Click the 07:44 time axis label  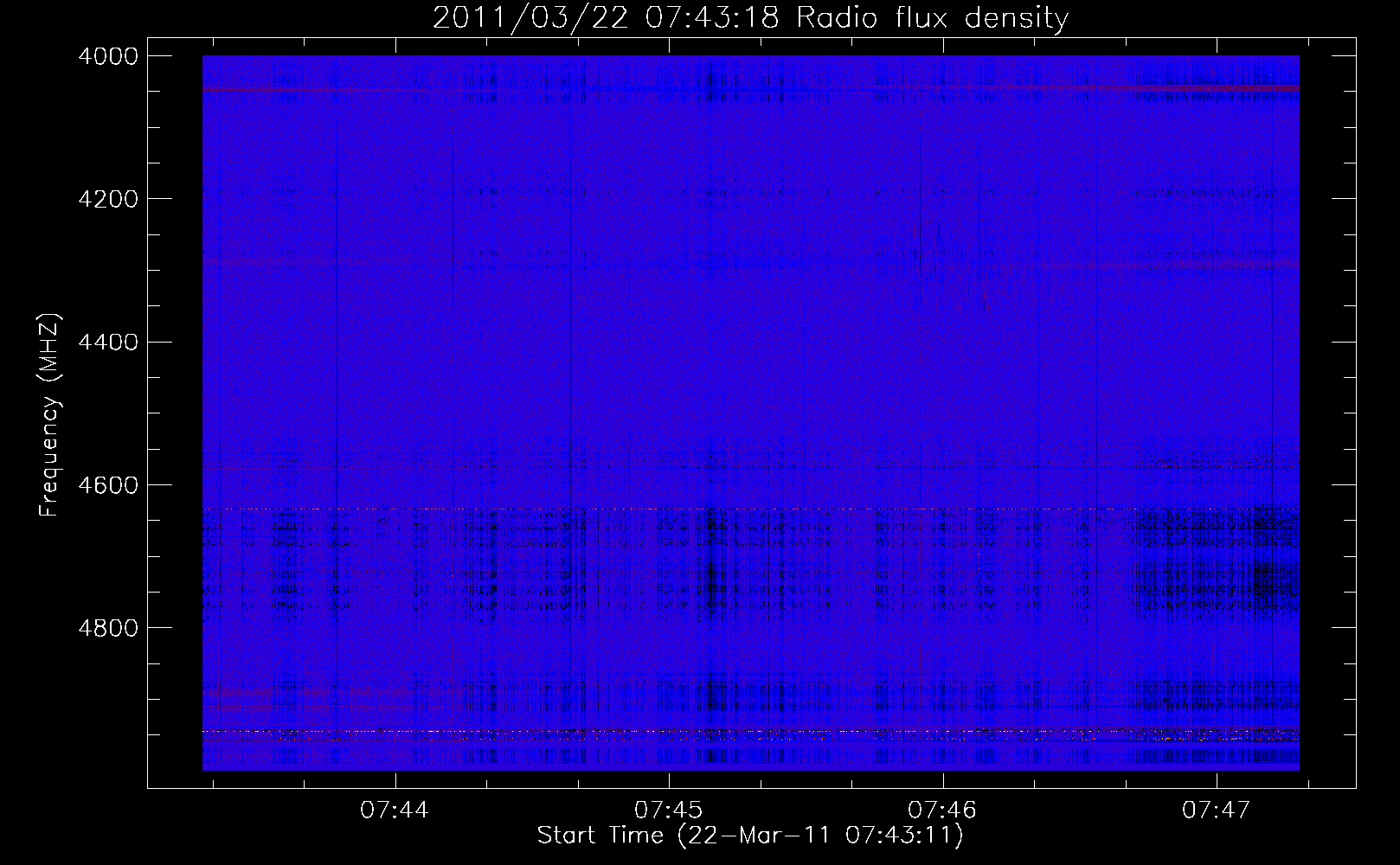(395, 811)
